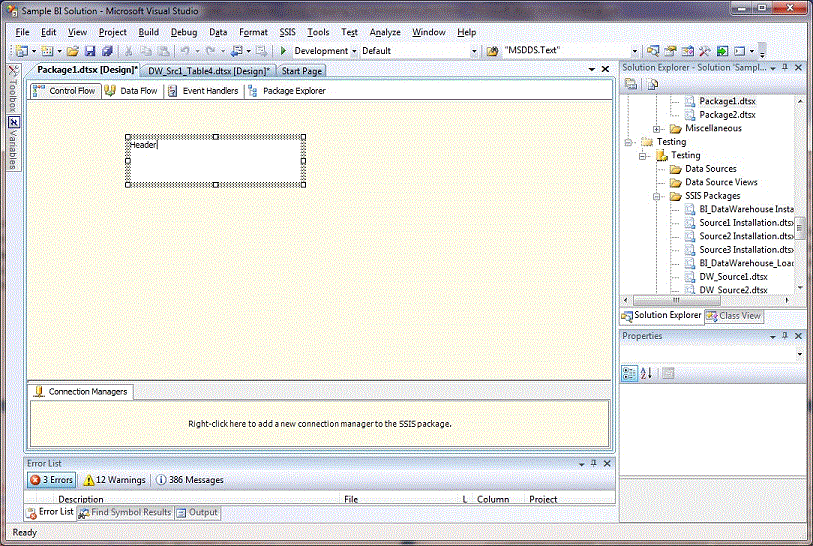Click the Categorized icon in Properties panel
This screenshot has width=813, height=546.
629,373
